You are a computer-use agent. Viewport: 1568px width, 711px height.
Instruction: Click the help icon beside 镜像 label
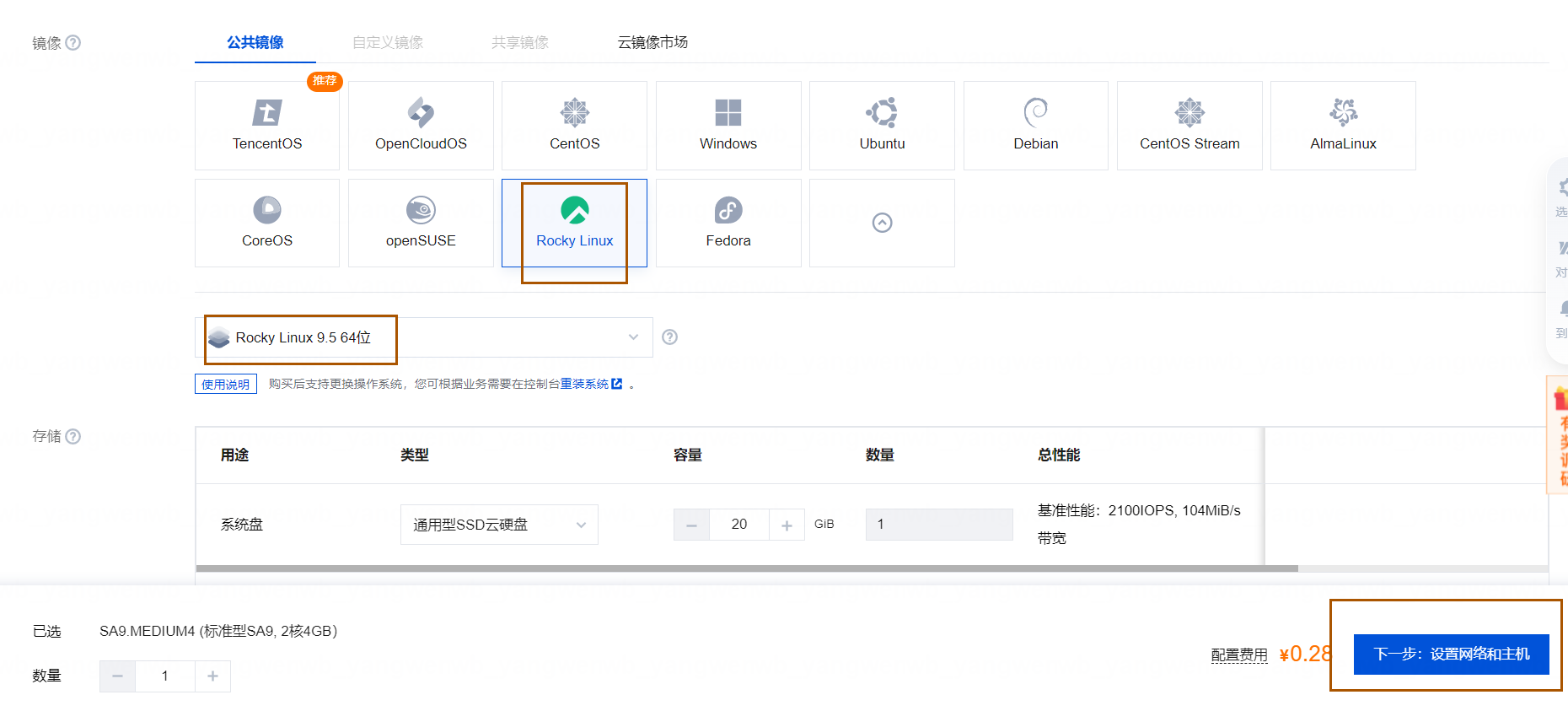pos(73,42)
